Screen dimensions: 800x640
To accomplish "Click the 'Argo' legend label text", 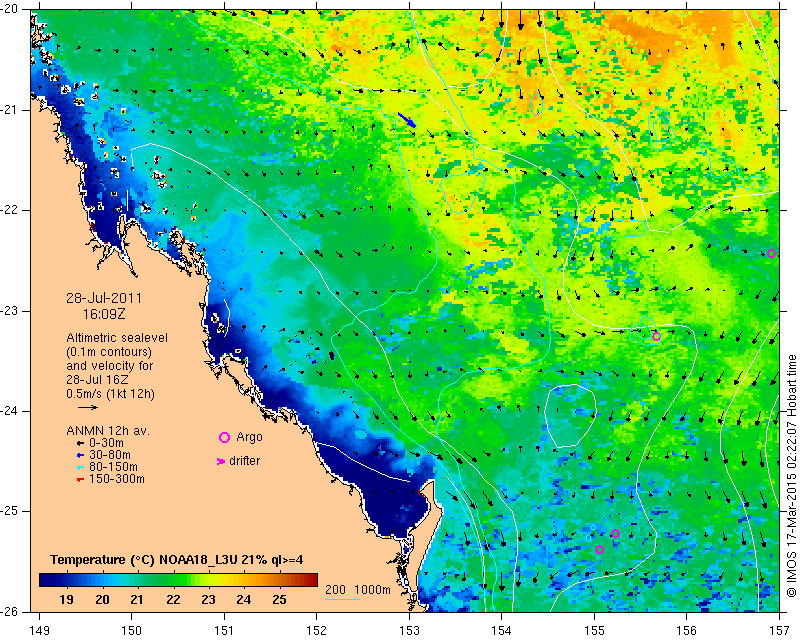I will point(249,437).
